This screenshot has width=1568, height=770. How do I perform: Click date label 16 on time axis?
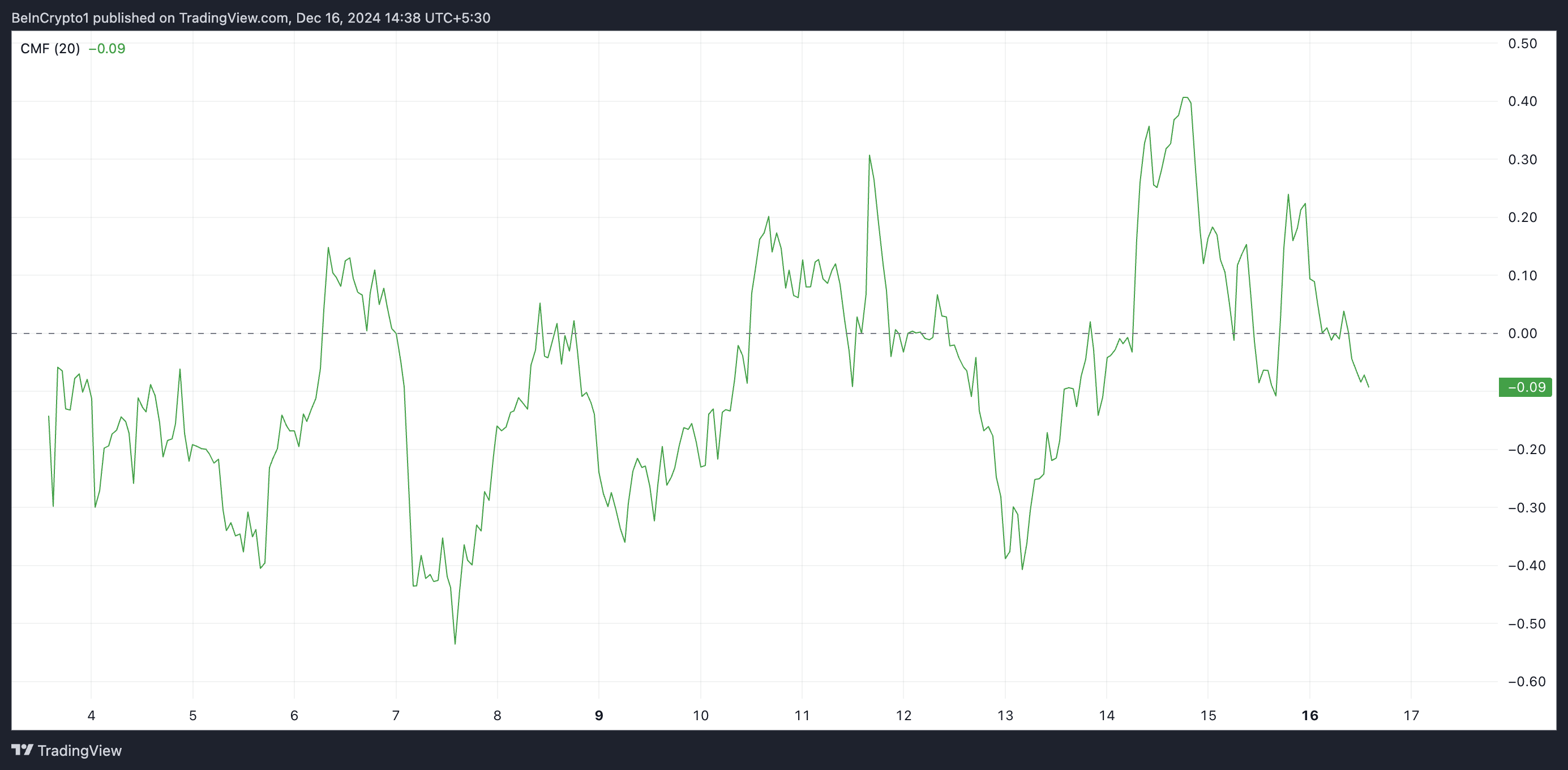1309,716
